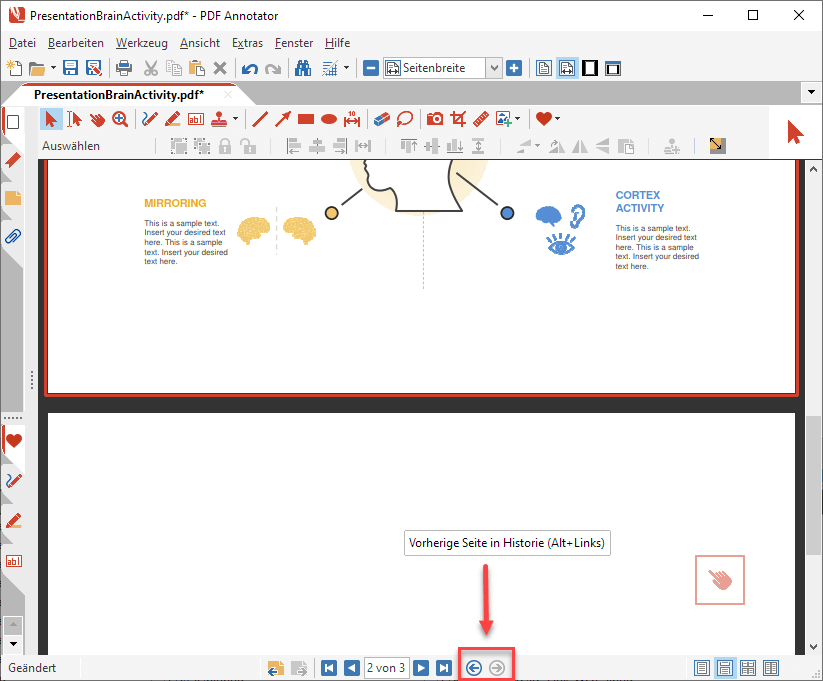Open the Ansicht menu
This screenshot has width=823, height=681.
click(200, 43)
